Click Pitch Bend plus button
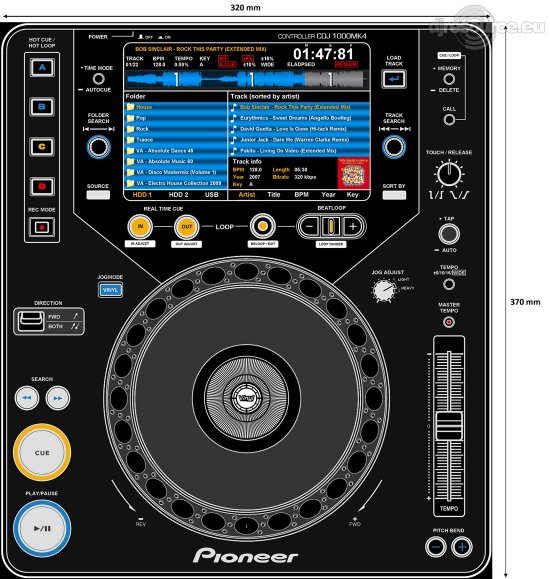 (x=462, y=547)
